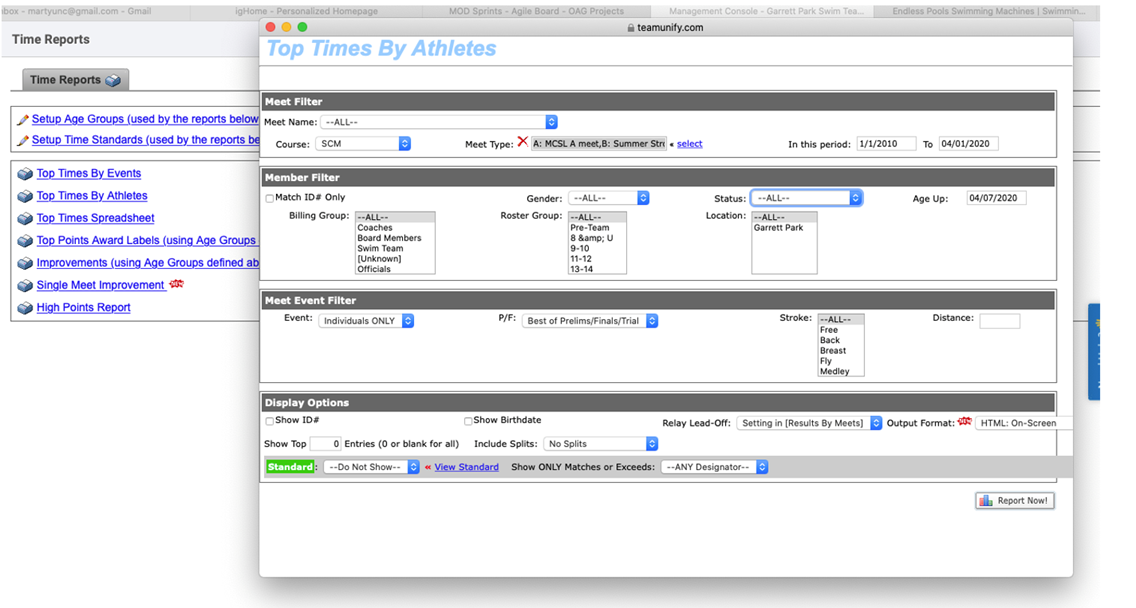Click the cube icon beside Single Meet Improvement
The image size is (1136, 608).
point(25,286)
